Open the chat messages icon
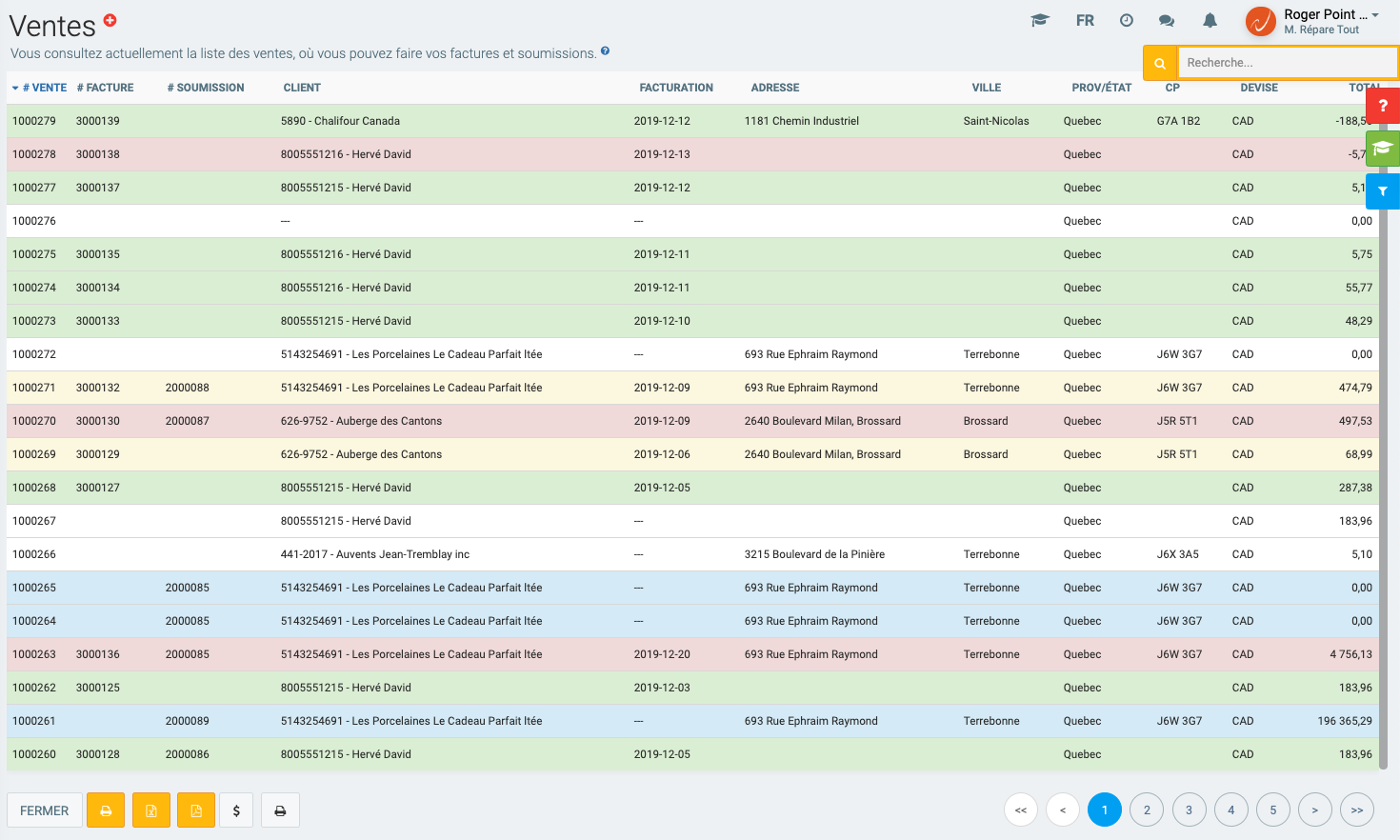The height and width of the screenshot is (840, 1400). click(x=1167, y=20)
